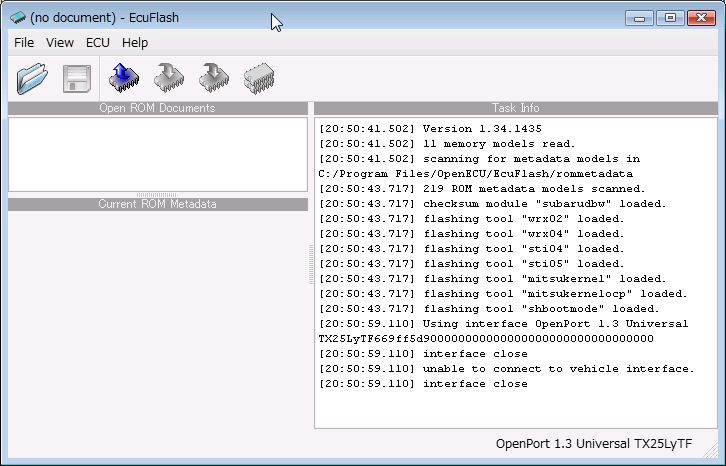Click the first gray down-arrow chip icon
This screenshot has height=466, width=726.
pyautogui.click(x=169, y=78)
